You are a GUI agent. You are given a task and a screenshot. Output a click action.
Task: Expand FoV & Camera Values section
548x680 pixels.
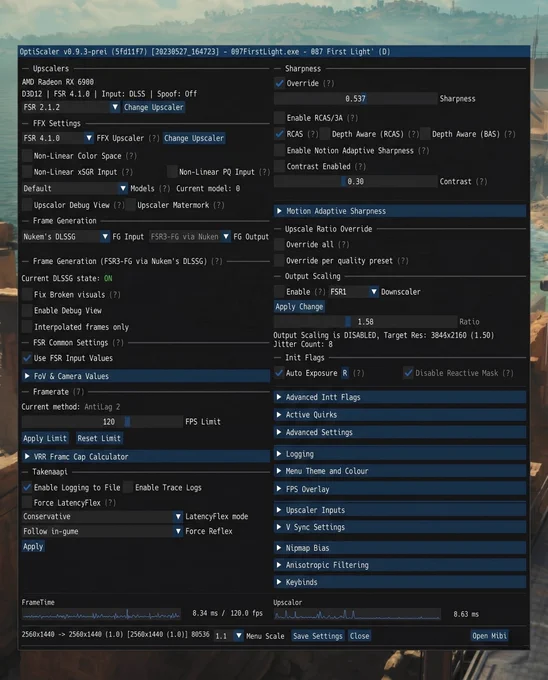coord(146,376)
